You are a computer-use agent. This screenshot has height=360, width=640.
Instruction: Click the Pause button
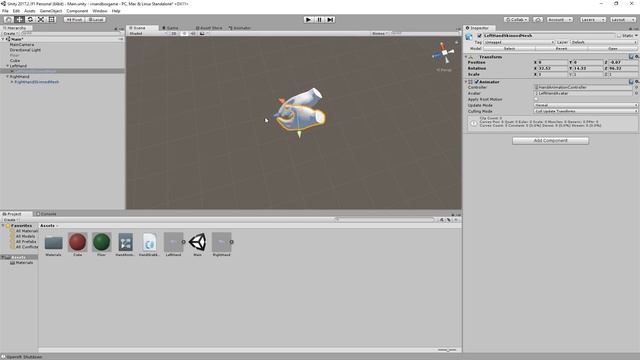point(320,20)
